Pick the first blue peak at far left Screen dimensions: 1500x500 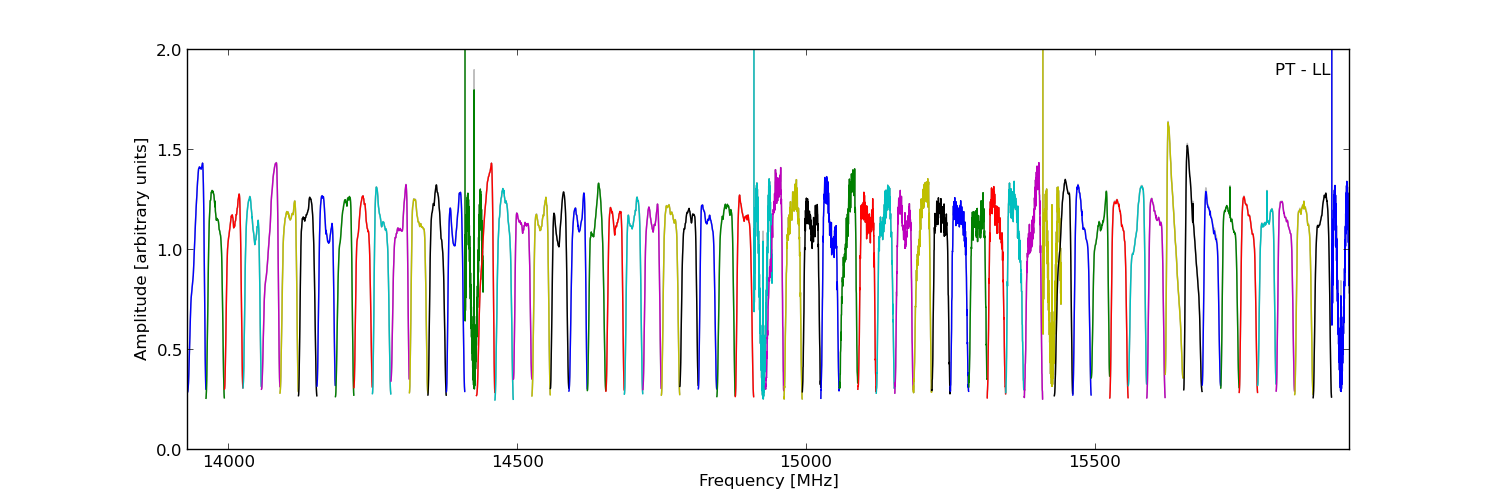pyautogui.click(x=201, y=165)
